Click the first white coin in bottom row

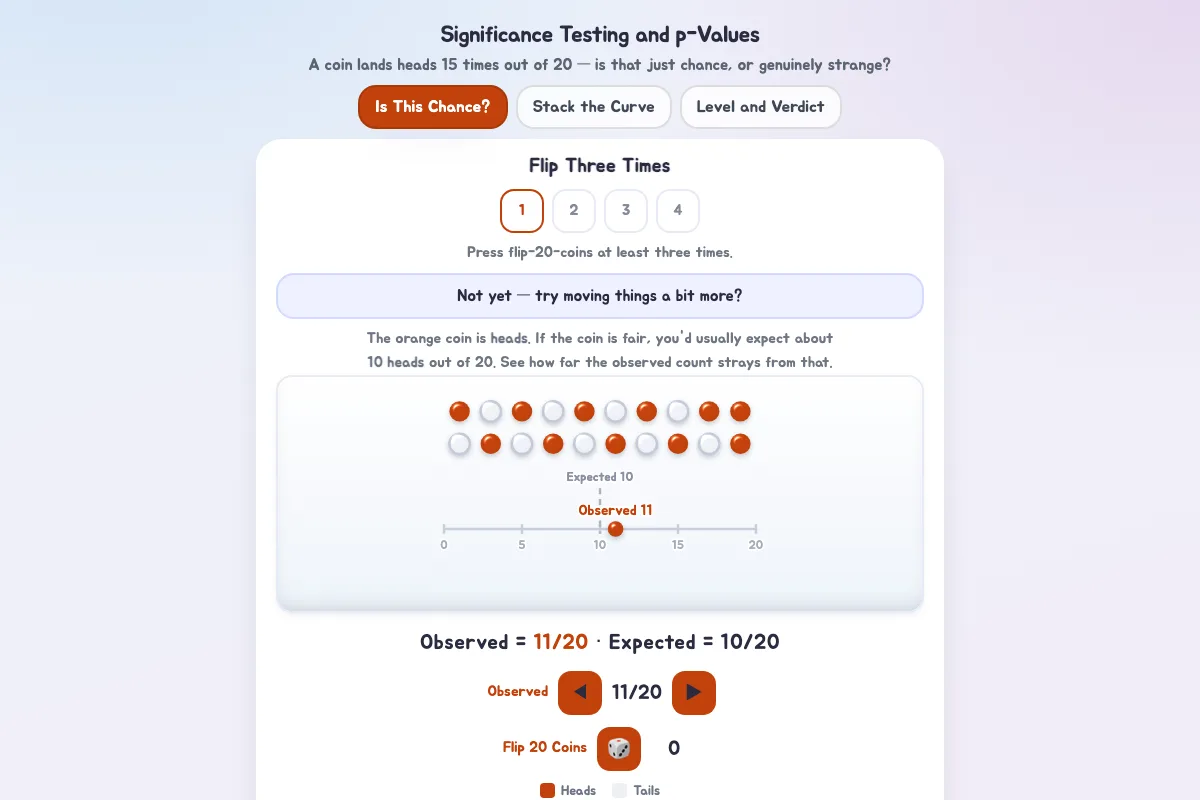pyautogui.click(x=460, y=443)
